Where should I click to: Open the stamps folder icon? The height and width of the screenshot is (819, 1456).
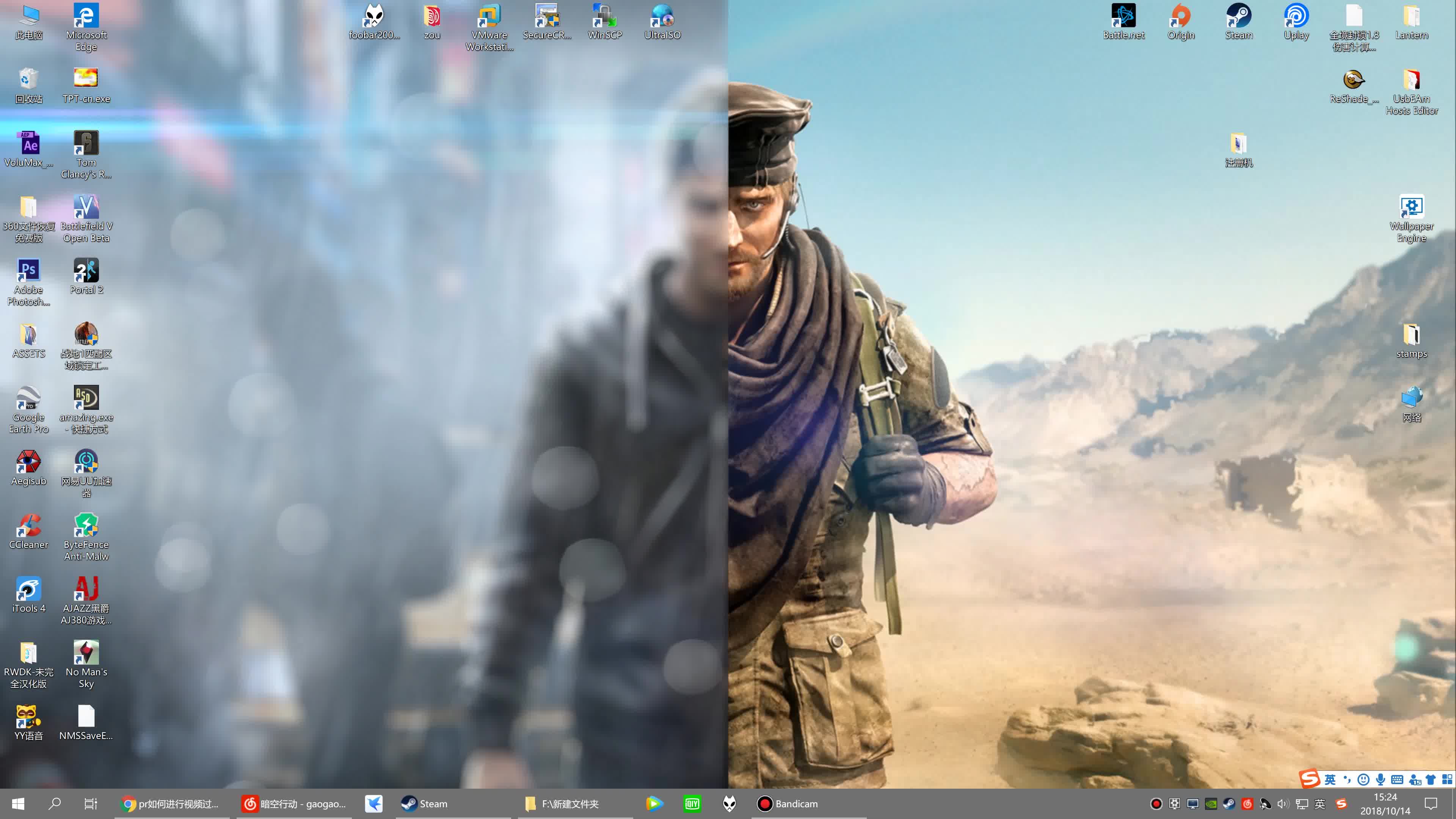(x=1411, y=340)
